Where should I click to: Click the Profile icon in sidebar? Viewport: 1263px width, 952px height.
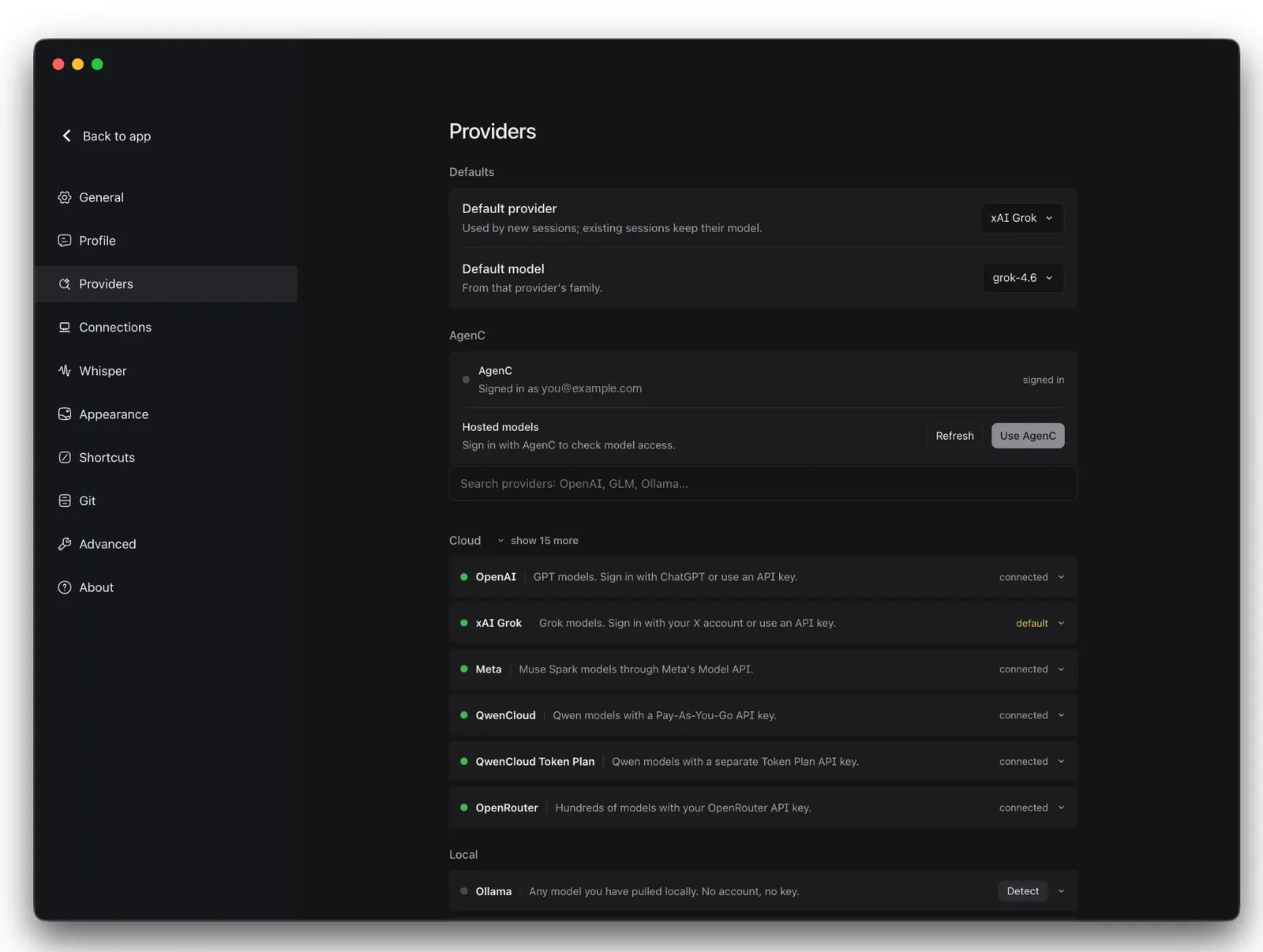[65, 241]
